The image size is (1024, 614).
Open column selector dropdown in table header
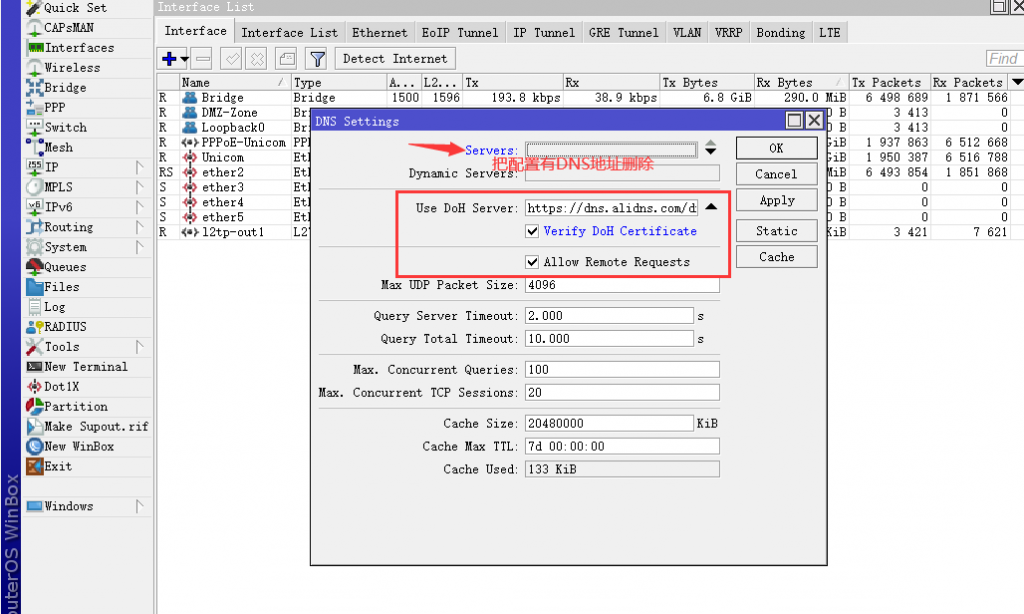coord(1017,82)
